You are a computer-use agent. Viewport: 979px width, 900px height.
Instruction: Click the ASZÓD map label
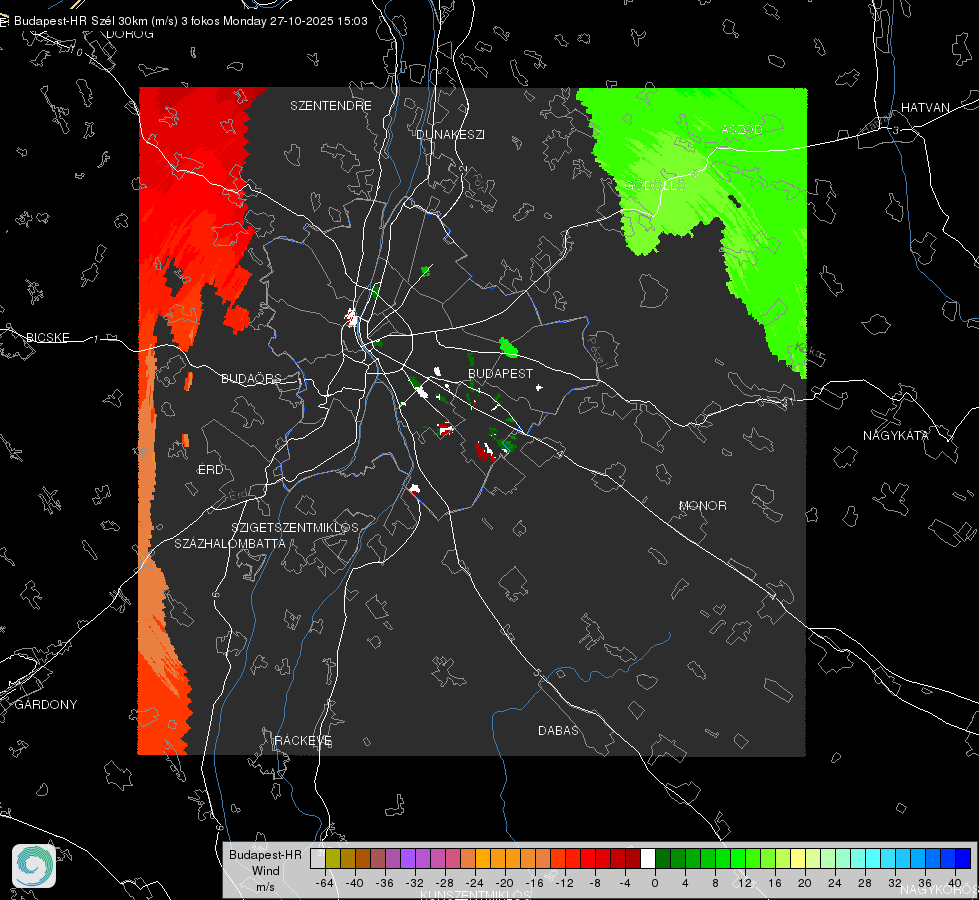741,129
